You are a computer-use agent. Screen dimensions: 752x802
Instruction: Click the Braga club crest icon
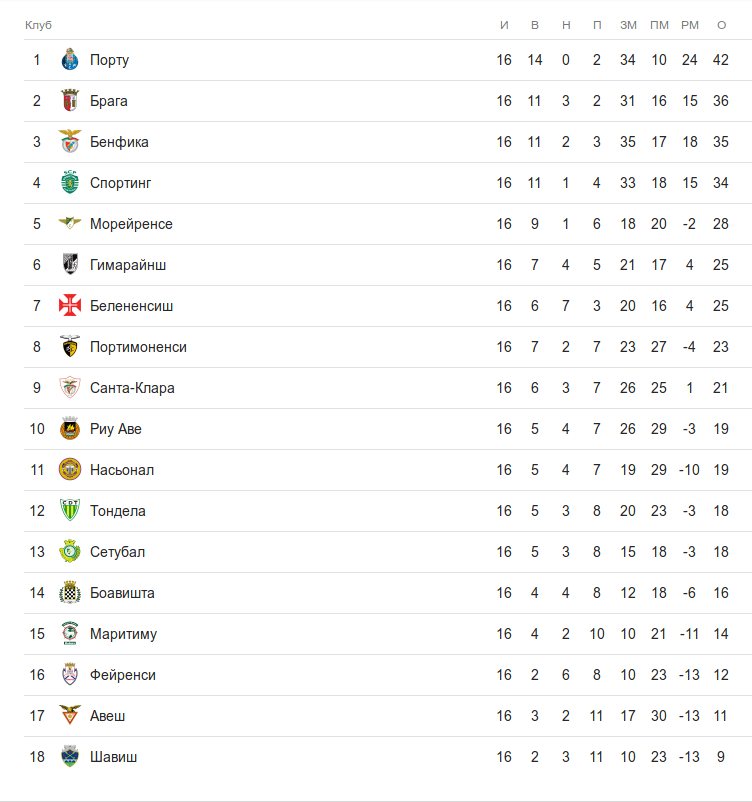coord(70,101)
